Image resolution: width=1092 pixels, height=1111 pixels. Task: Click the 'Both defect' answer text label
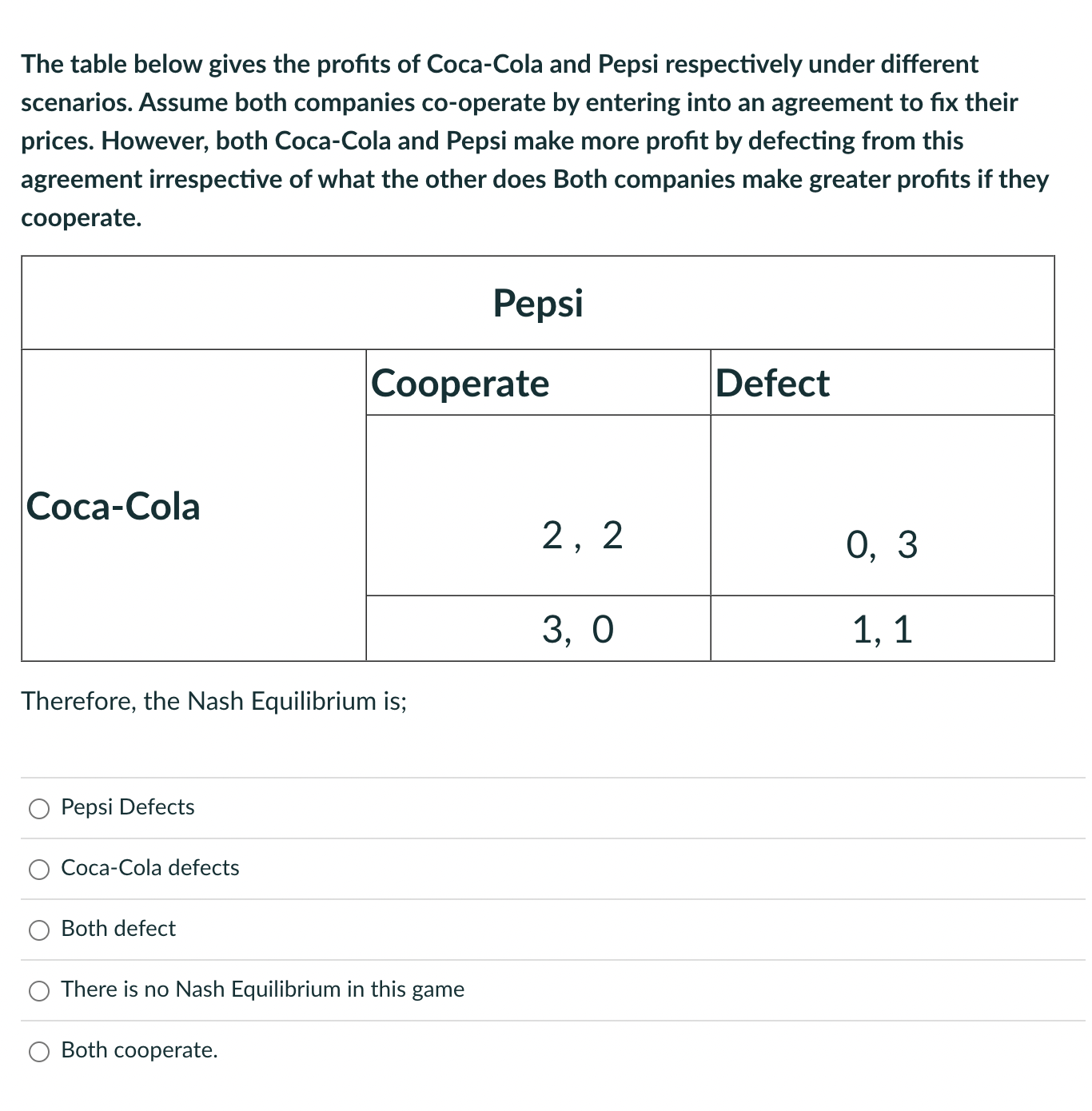[x=118, y=930]
